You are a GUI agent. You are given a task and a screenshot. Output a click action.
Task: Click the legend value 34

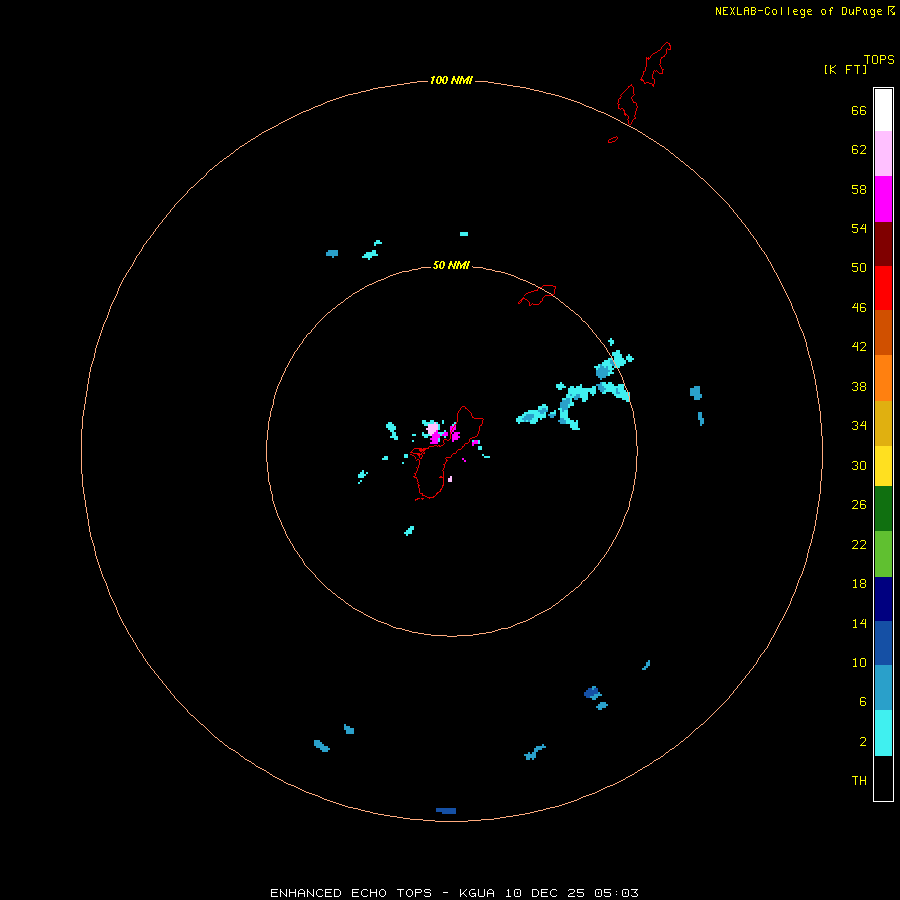(x=859, y=426)
